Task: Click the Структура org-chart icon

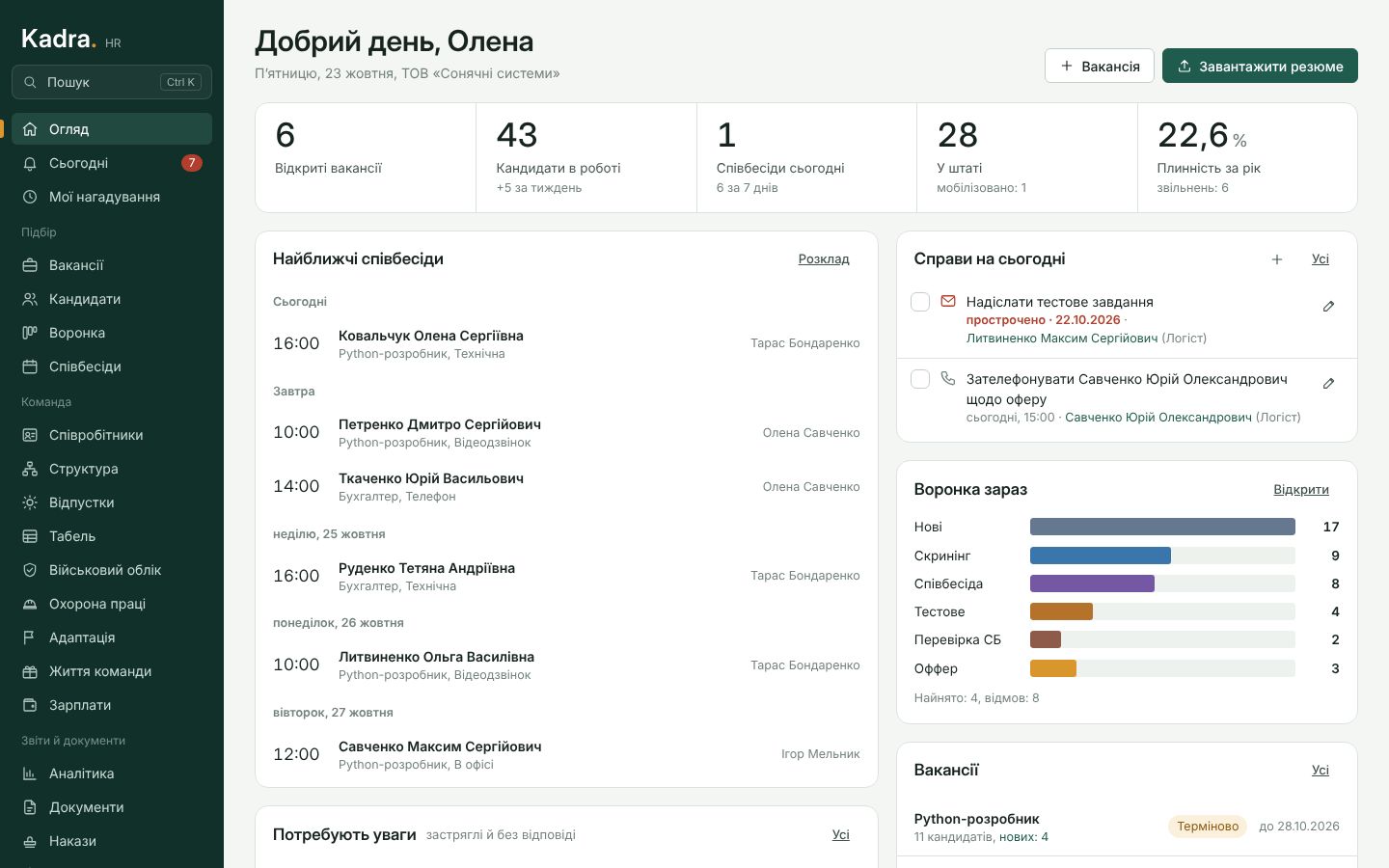Action: [30, 469]
